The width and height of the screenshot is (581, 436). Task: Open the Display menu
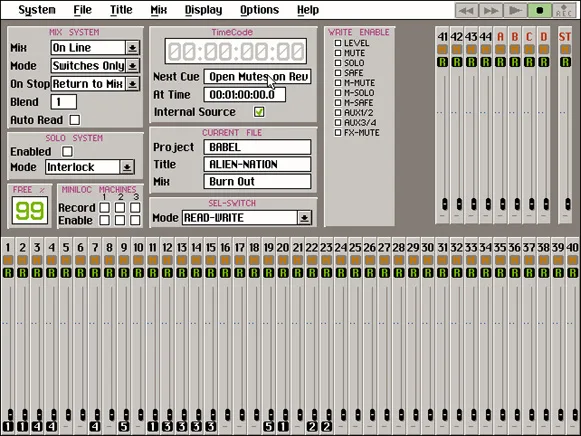[203, 10]
